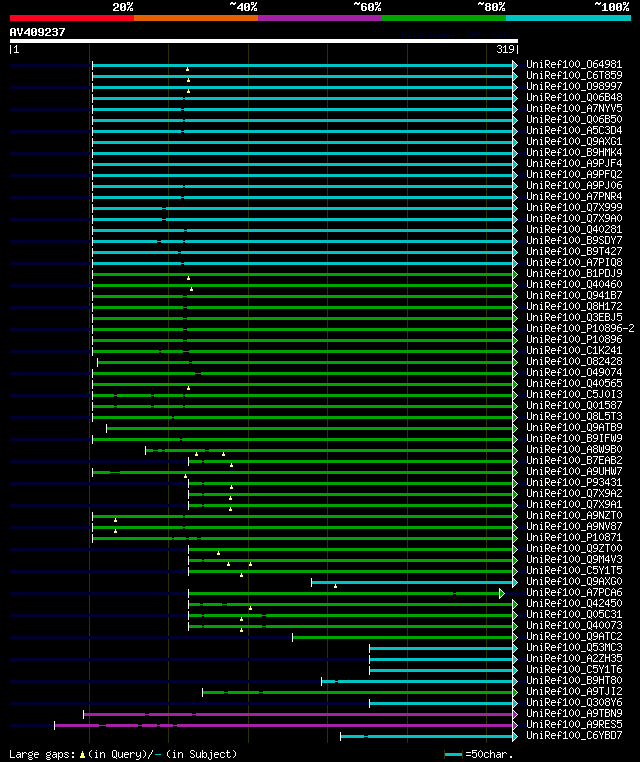The width and height of the screenshot is (640, 762).
Task: Open hit UniRef100_Q06B50
Action: coord(574,120)
